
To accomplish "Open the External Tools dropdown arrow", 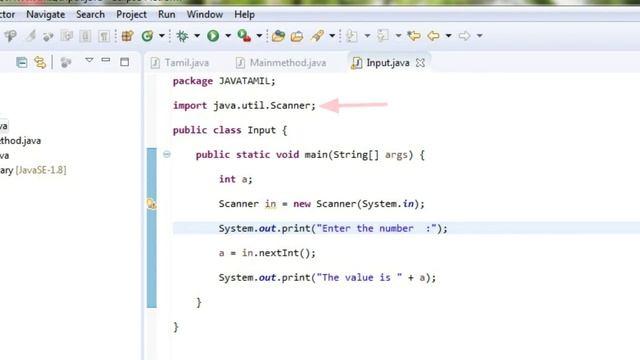I will 259,36.
